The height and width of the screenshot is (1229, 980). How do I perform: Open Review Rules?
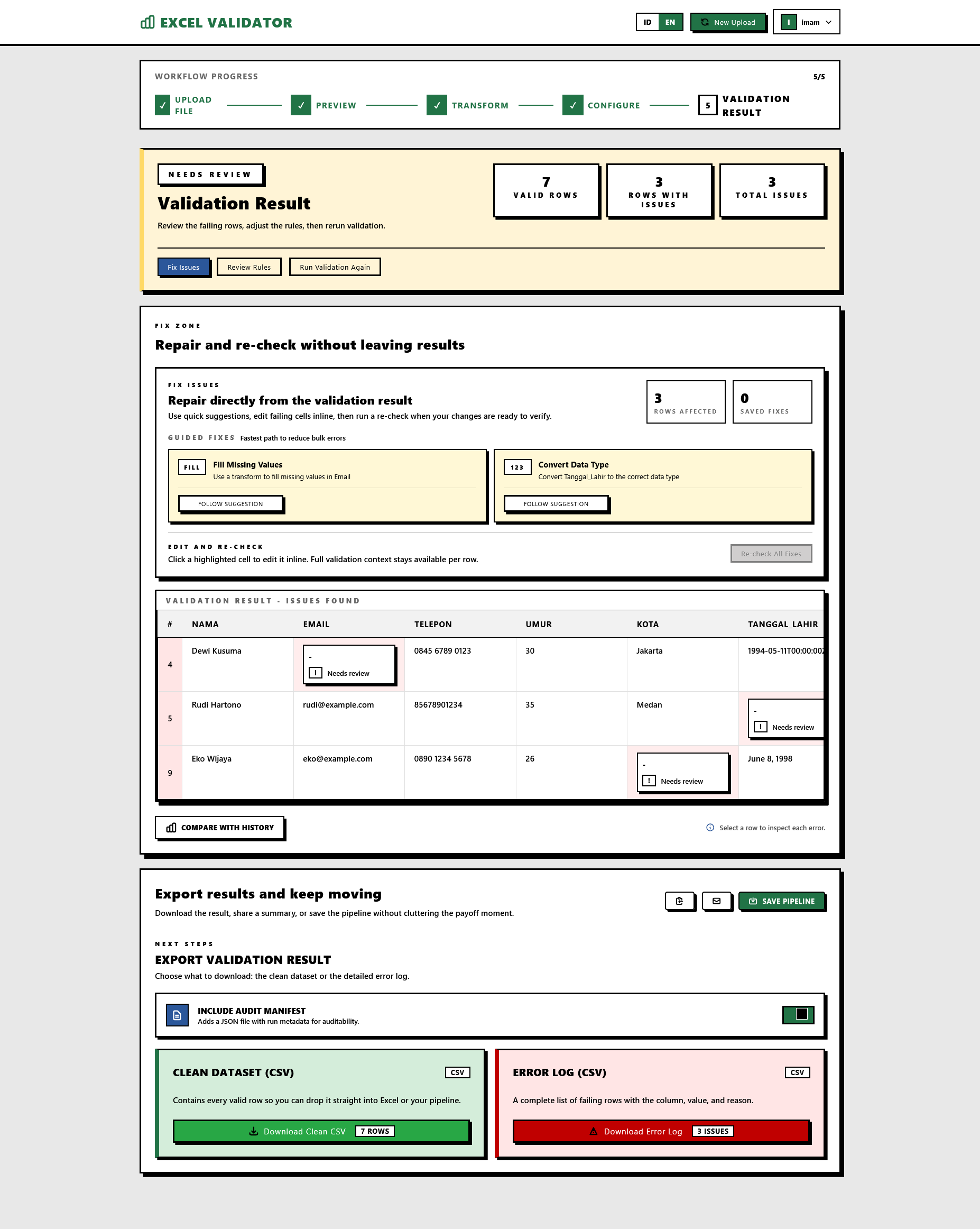[x=249, y=268]
